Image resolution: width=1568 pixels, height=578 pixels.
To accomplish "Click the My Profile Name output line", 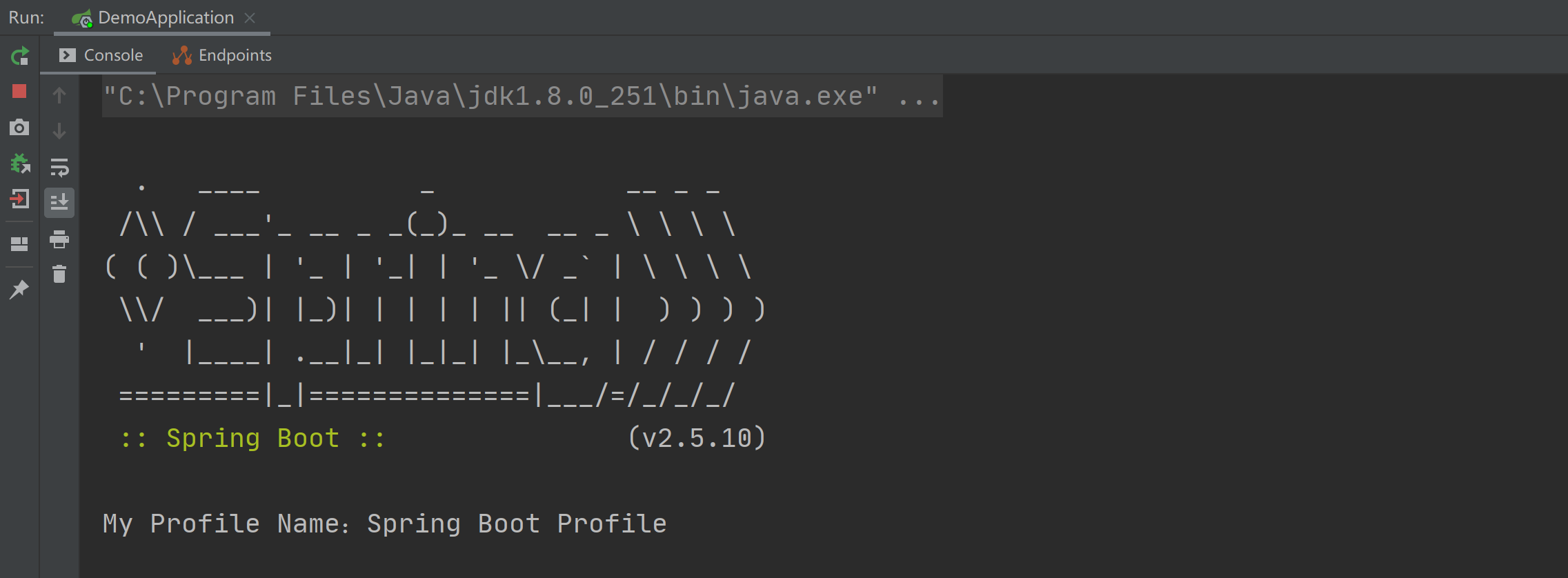I will coord(385,524).
